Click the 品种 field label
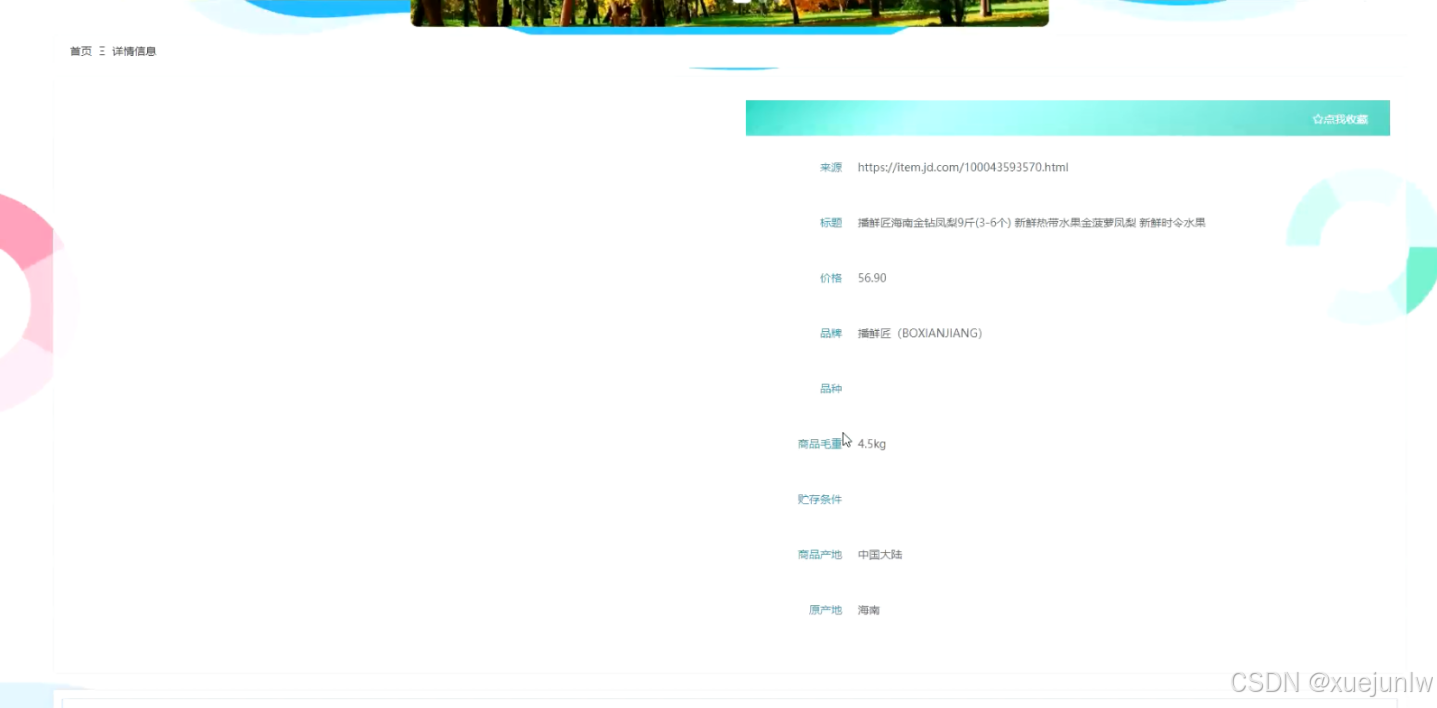This screenshot has width=1437, height=708. tap(831, 388)
